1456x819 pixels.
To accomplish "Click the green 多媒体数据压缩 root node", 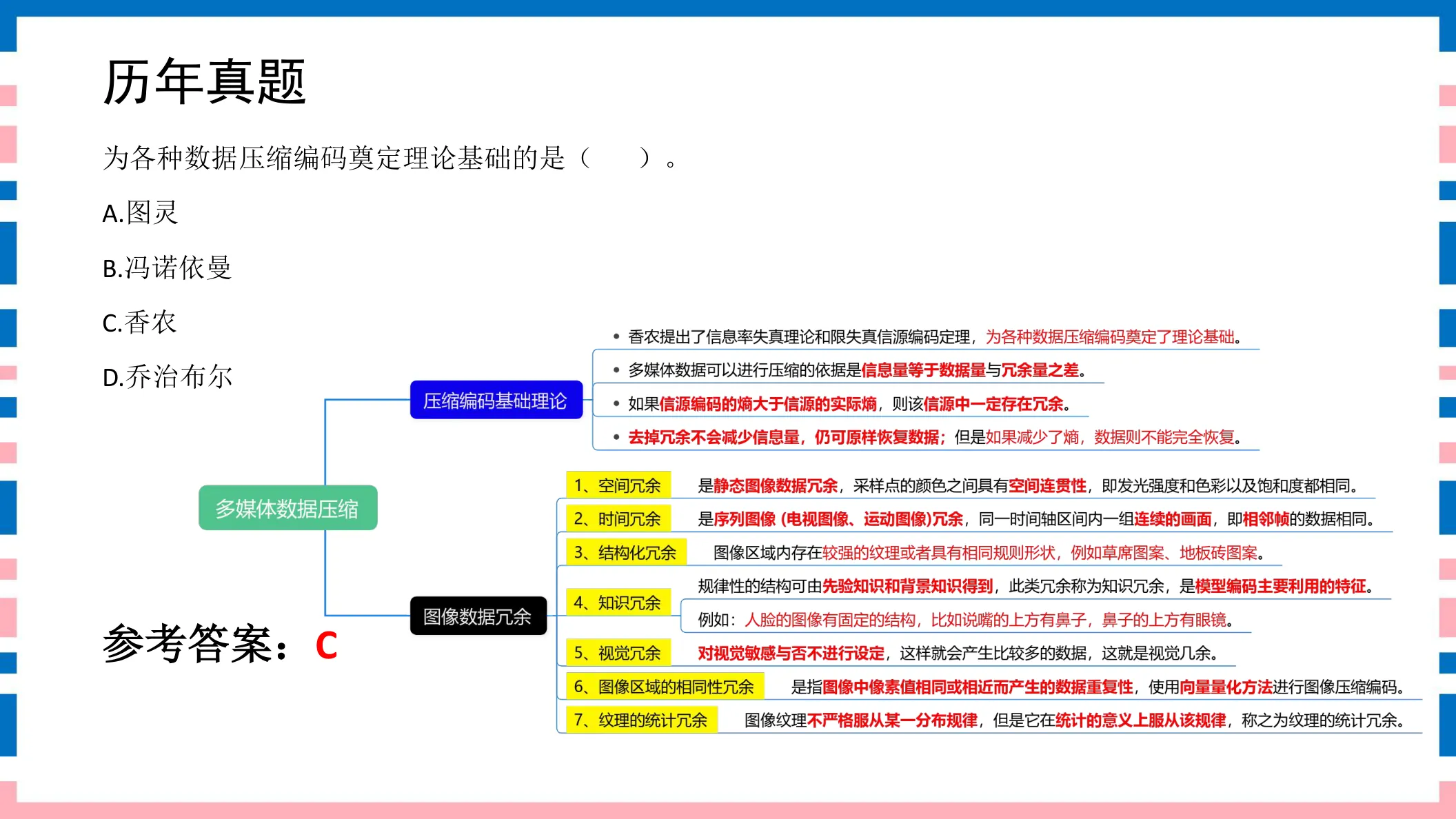I will [x=287, y=508].
